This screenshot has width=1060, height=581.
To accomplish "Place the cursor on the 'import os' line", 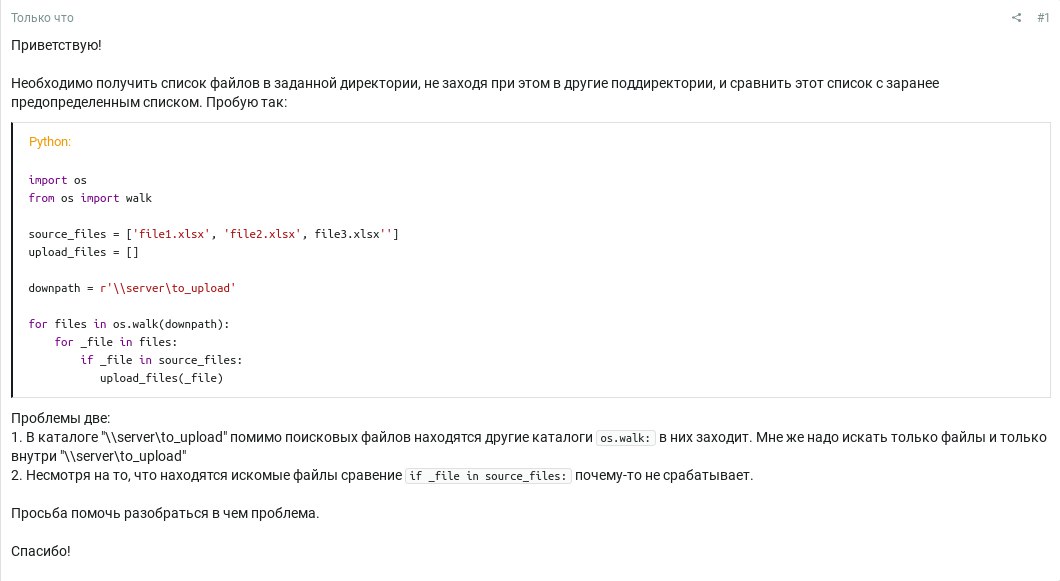I will [x=57, y=180].
